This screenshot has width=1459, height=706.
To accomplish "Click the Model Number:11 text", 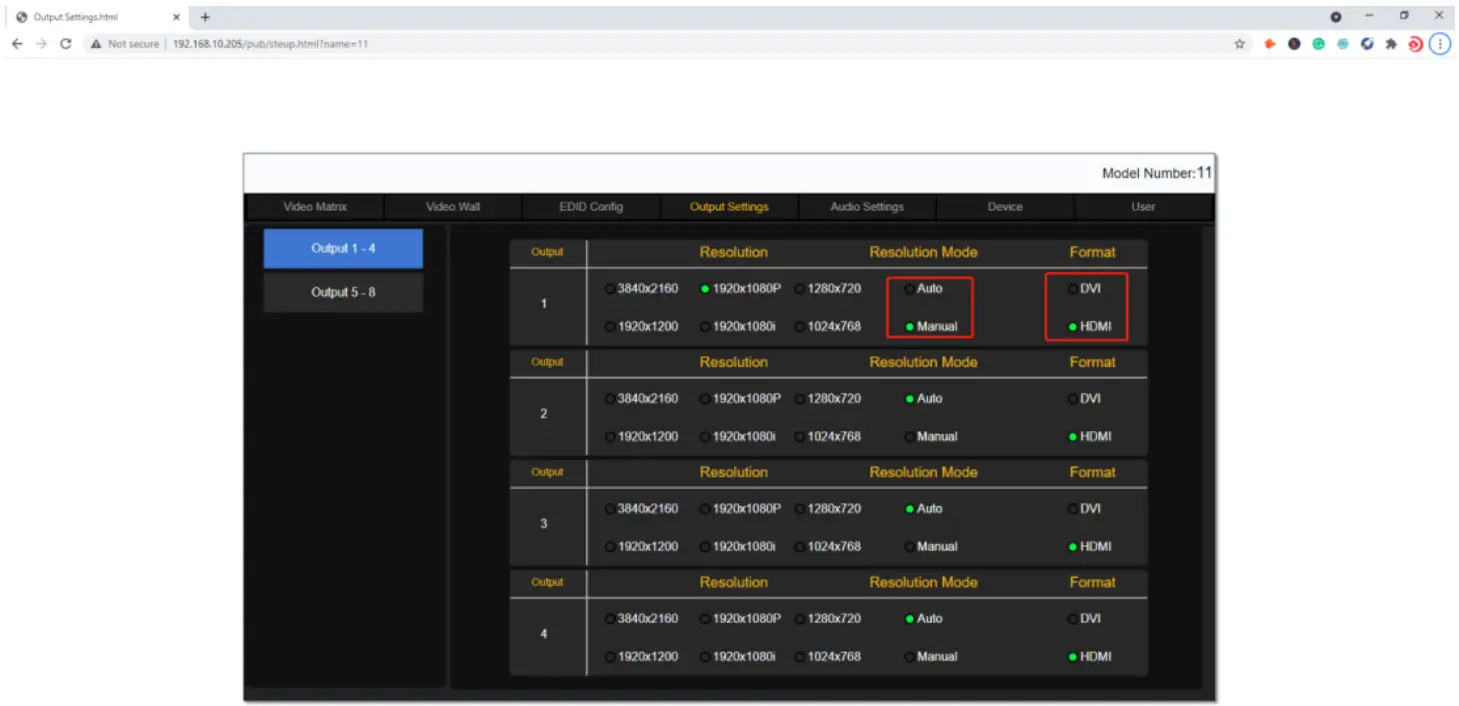I will tap(1157, 173).
